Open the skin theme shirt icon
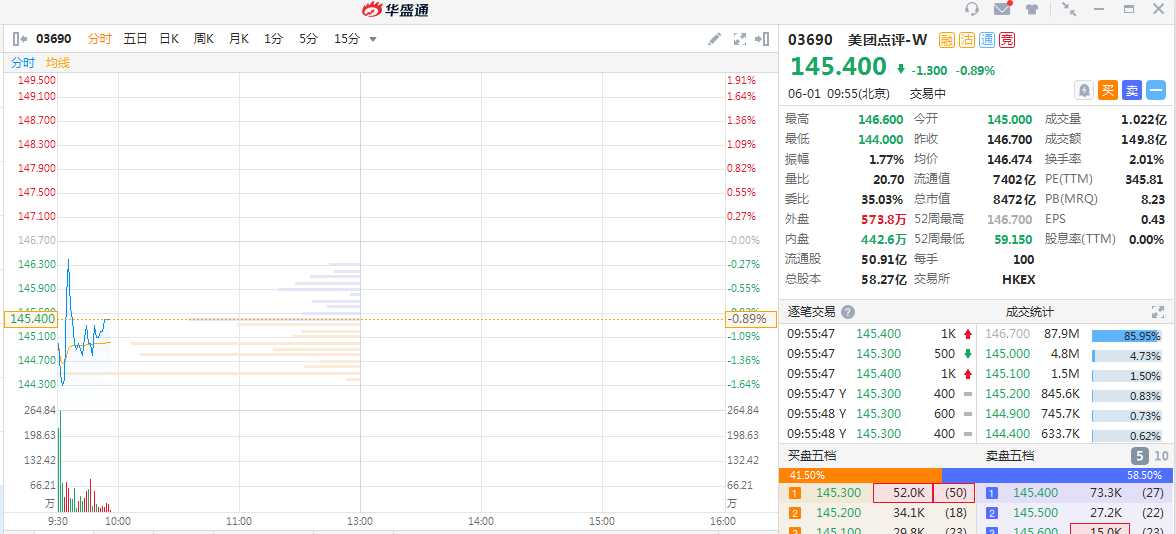Viewport: 1176px width, 534px height. (x=1032, y=9)
